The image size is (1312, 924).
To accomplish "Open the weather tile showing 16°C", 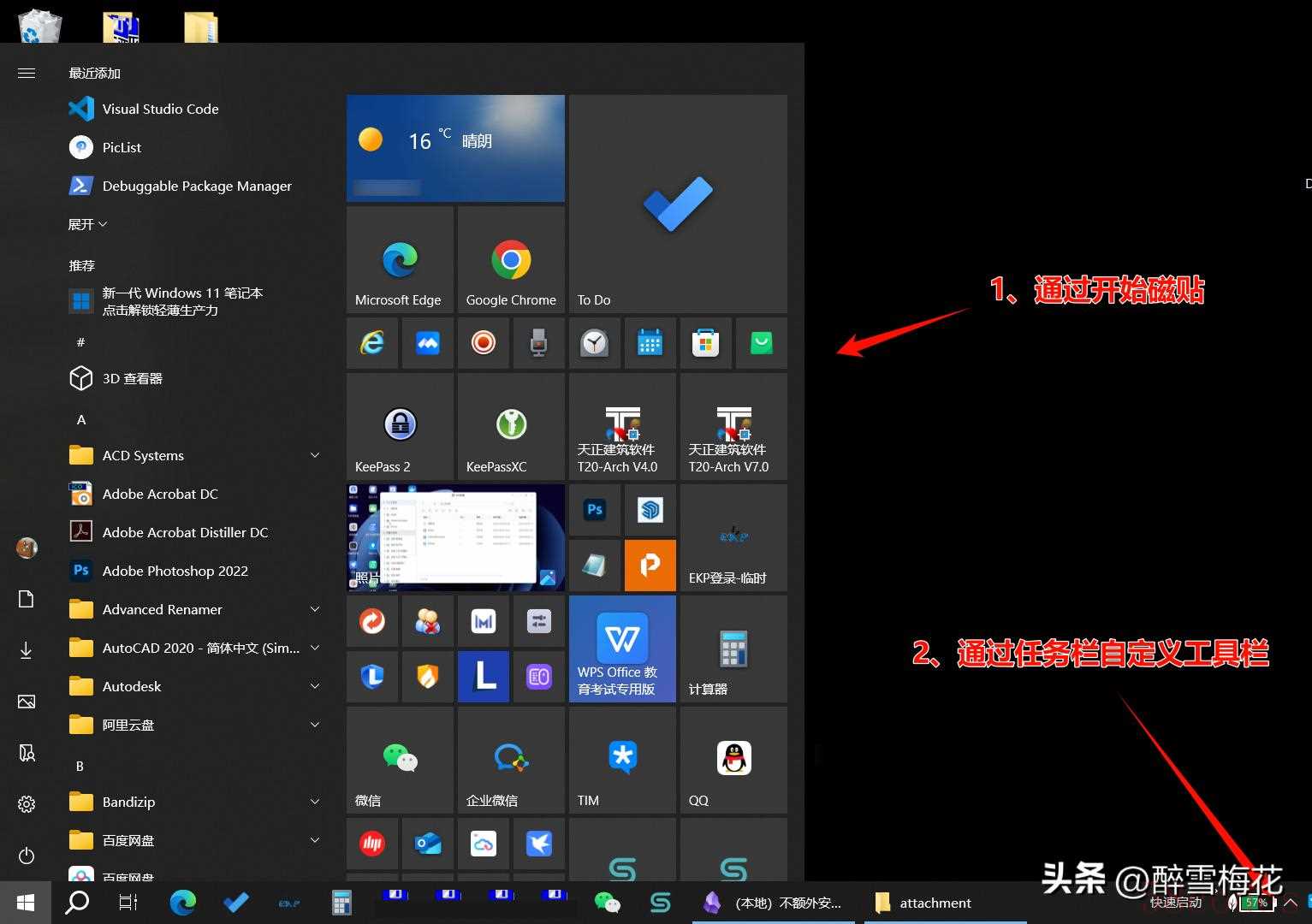I will coord(455,148).
